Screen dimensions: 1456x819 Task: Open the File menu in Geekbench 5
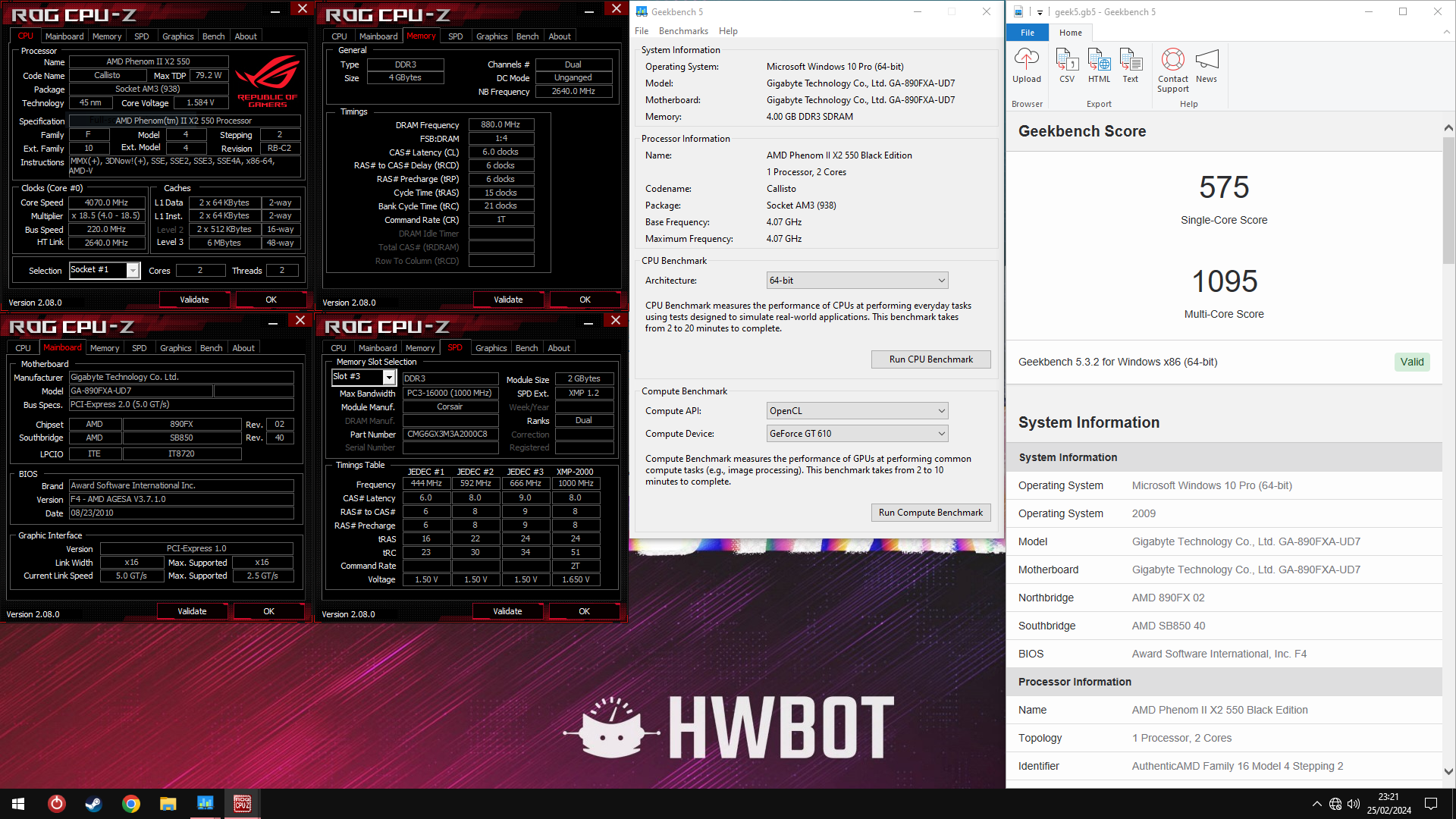642,31
